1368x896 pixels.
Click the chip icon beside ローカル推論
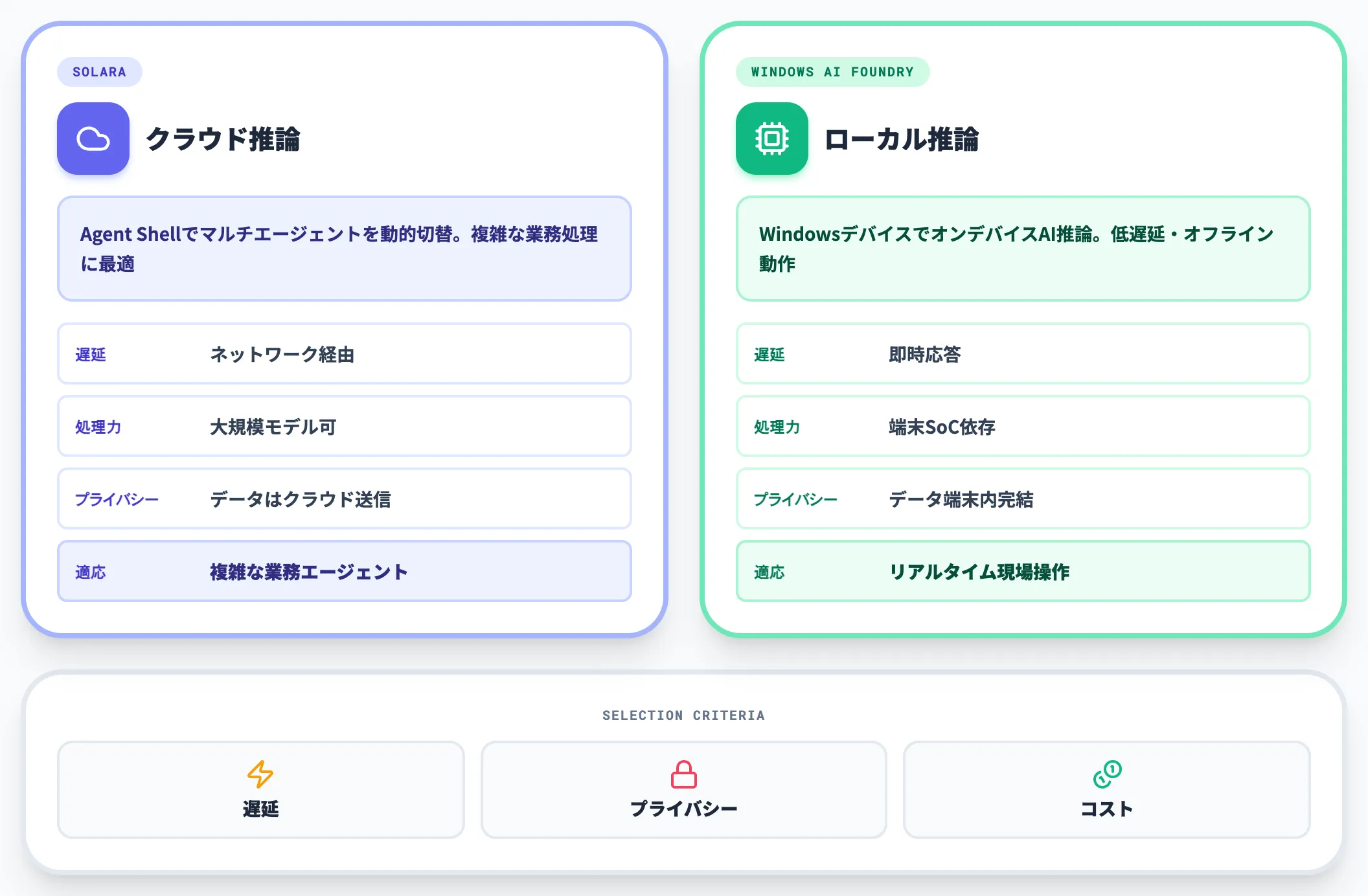[x=772, y=139]
